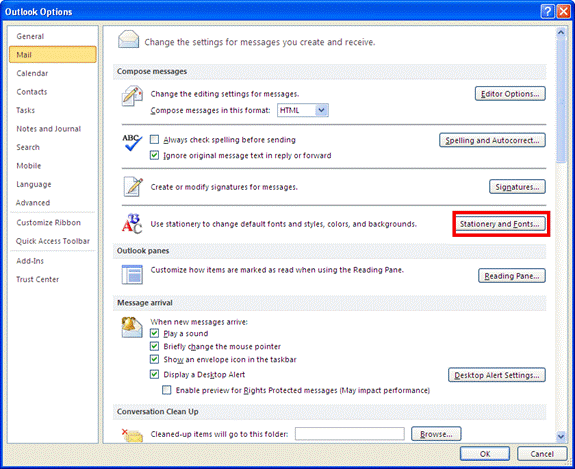
Task: Switch to the Add-Ins category
Action: (x=53, y=261)
